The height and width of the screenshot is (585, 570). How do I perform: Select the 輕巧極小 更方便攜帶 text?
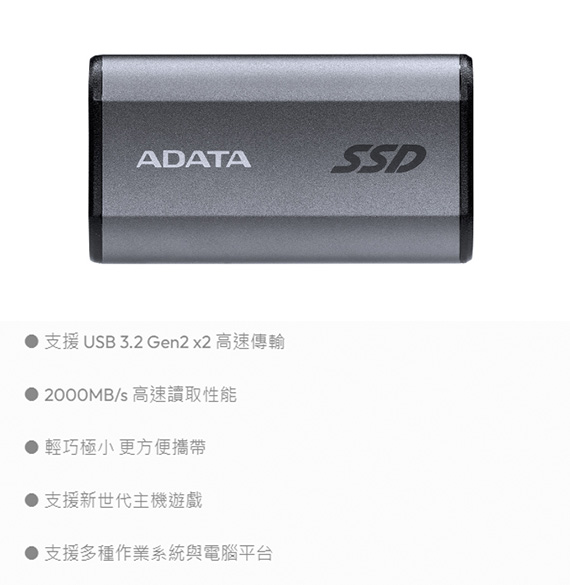pyautogui.click(x=125, y=447)
